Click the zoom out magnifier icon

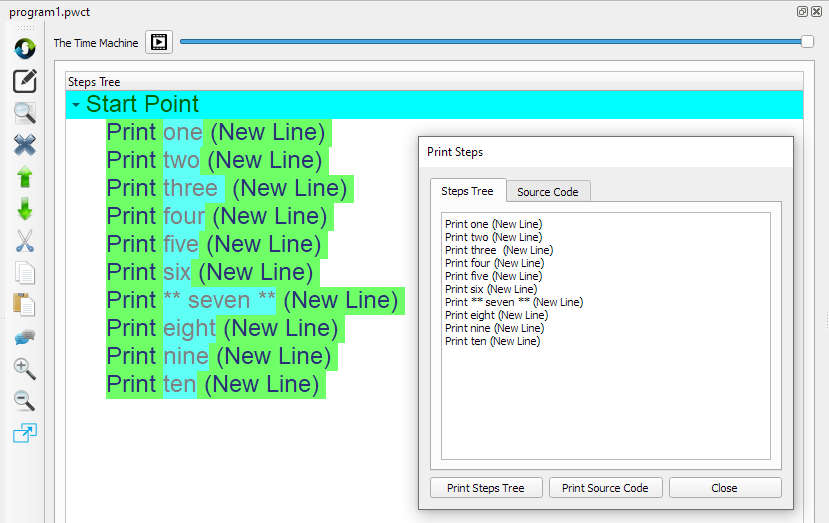point(25,401)
